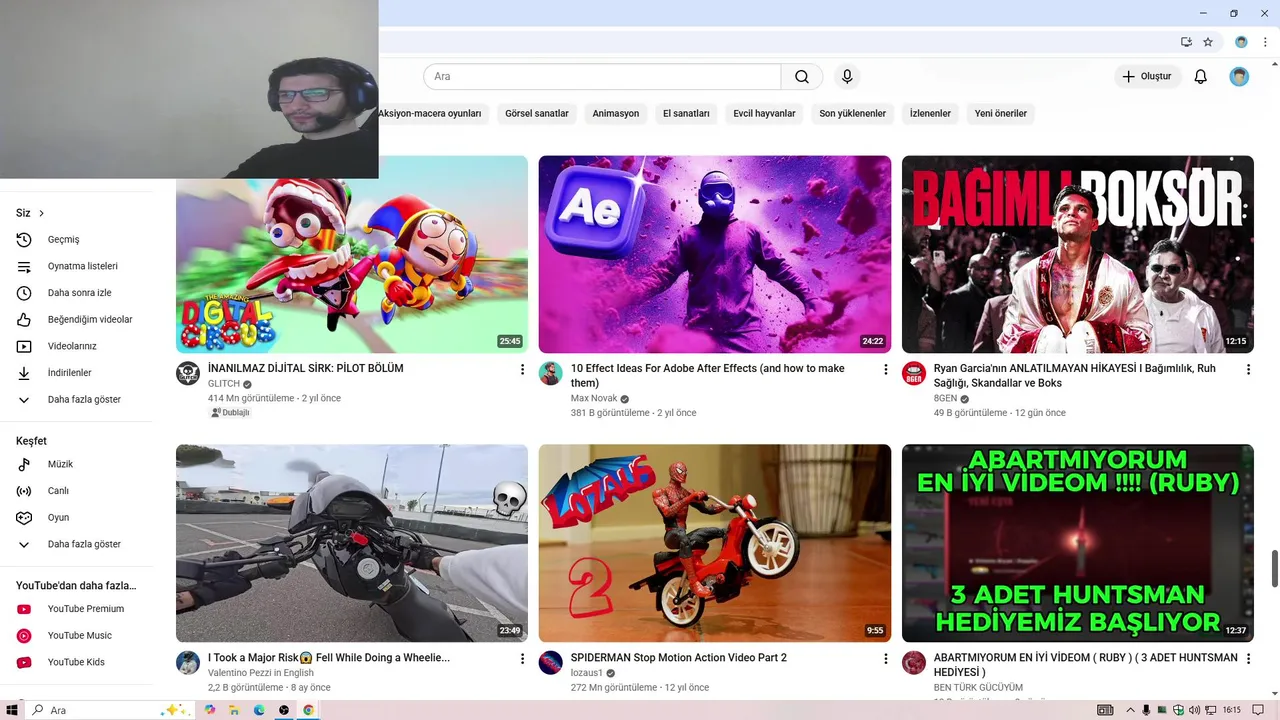
Task: Select the Animasyon filter chip
Action: point(616,114)
